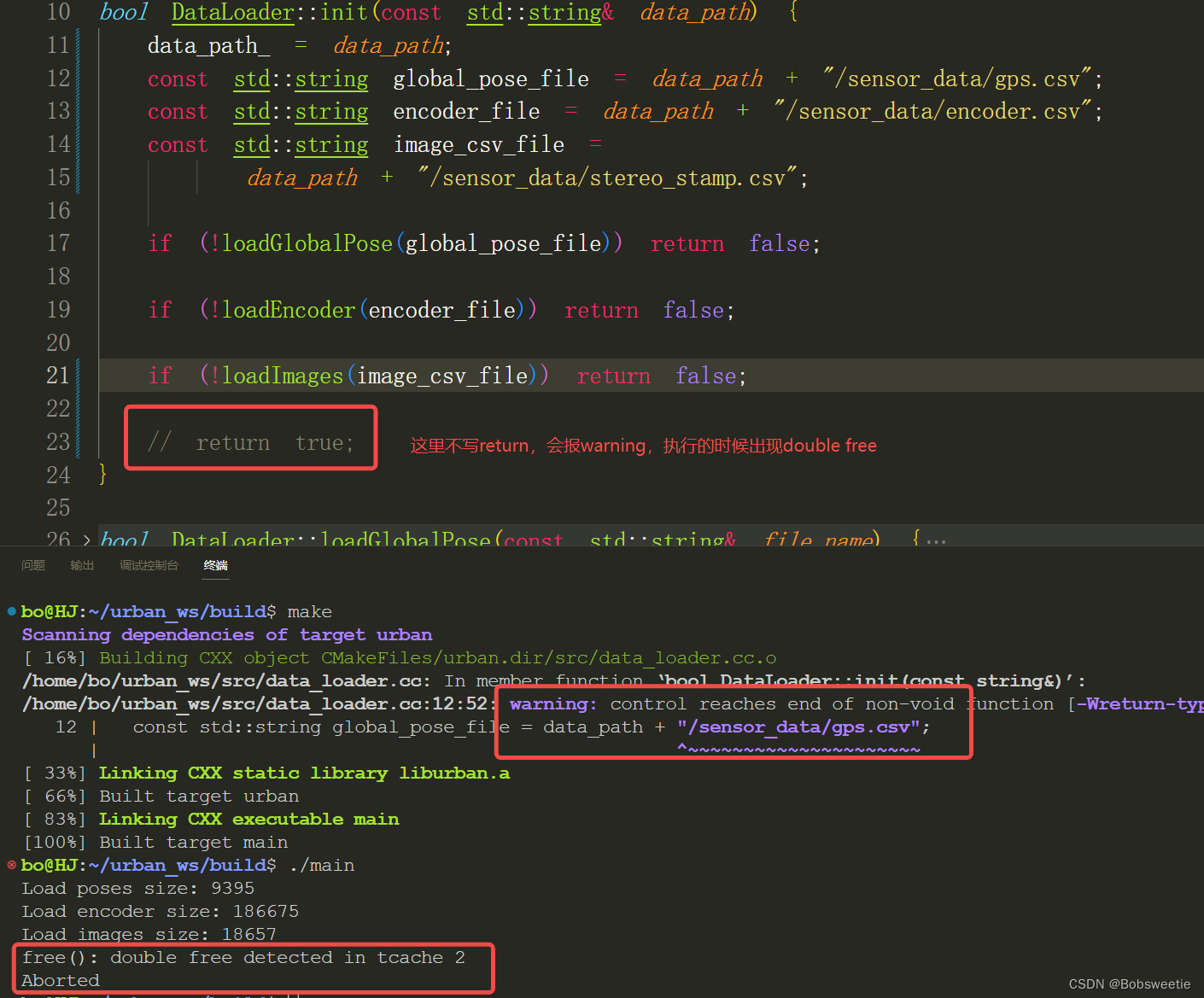Viewport: 1204px width, 998px height.
Task: Switch to the 输出 output tab
Action: click(x=82, y=565)
